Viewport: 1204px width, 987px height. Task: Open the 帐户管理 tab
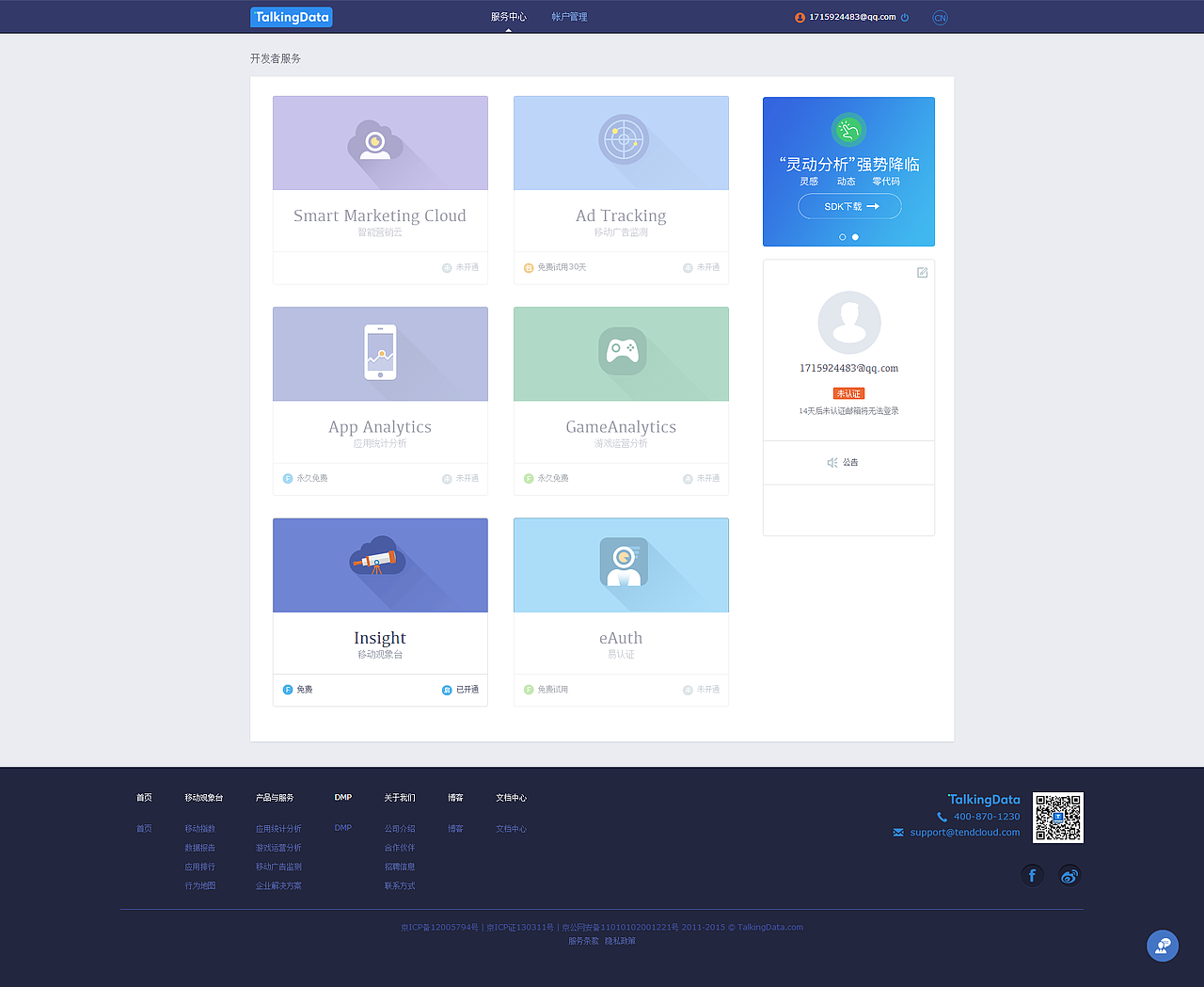tap(569, 17)
